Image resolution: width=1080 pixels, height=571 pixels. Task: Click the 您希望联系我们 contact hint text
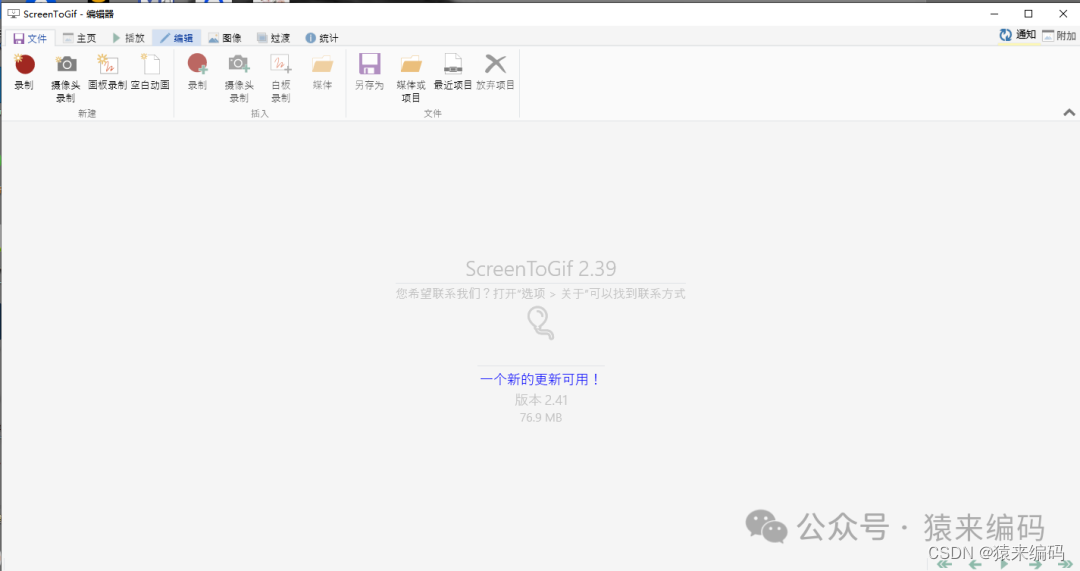tap(541, 294)
